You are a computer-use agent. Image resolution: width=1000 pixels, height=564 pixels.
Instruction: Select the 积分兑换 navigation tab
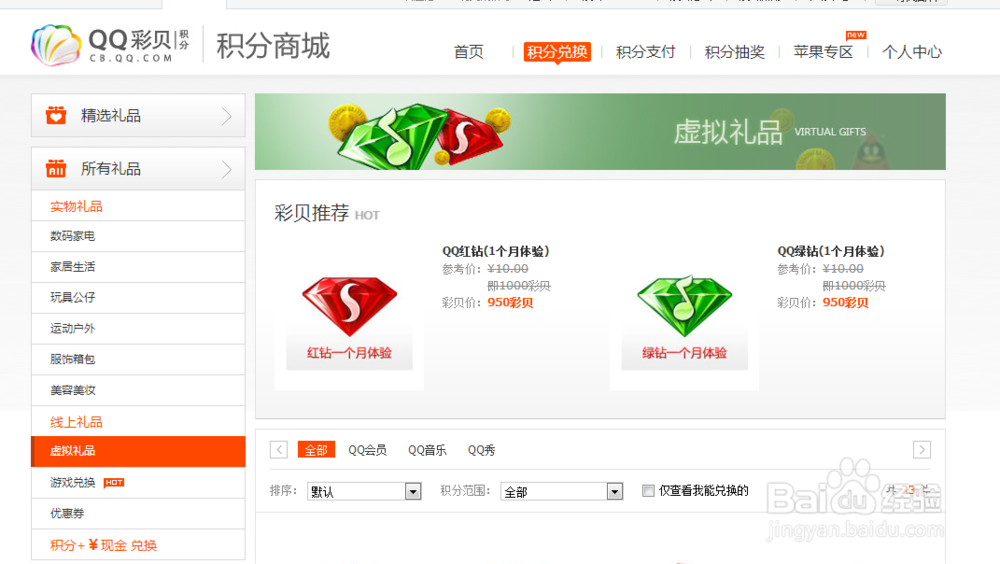click(557, 52)
